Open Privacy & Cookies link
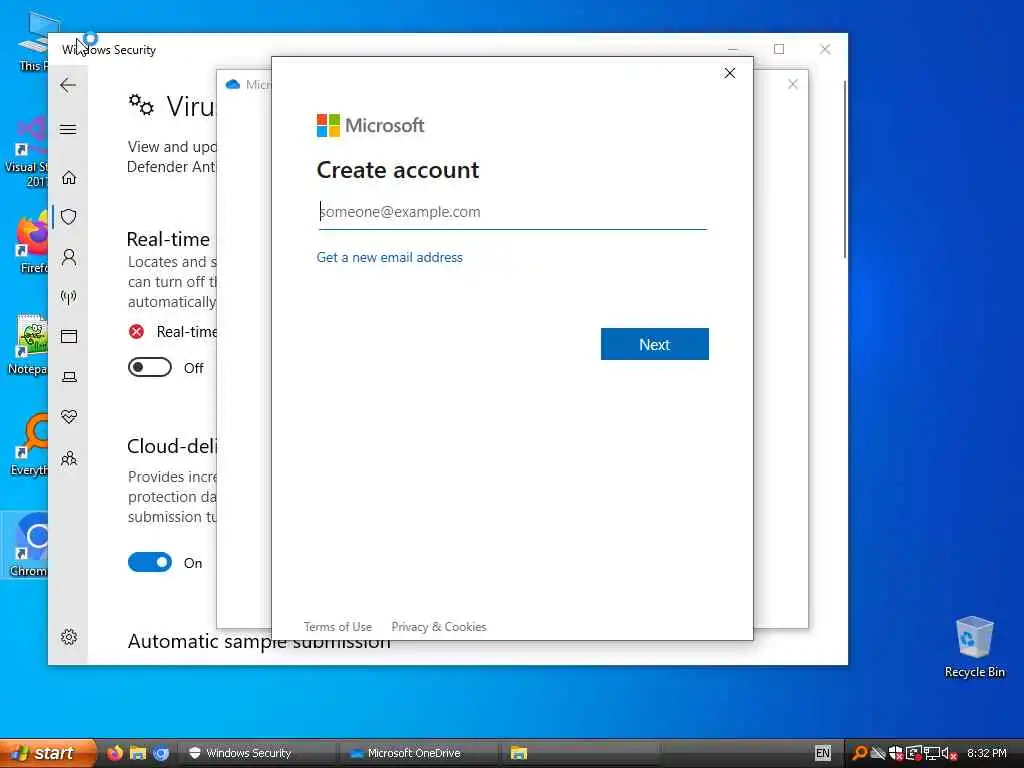 (x=439, y=627)
